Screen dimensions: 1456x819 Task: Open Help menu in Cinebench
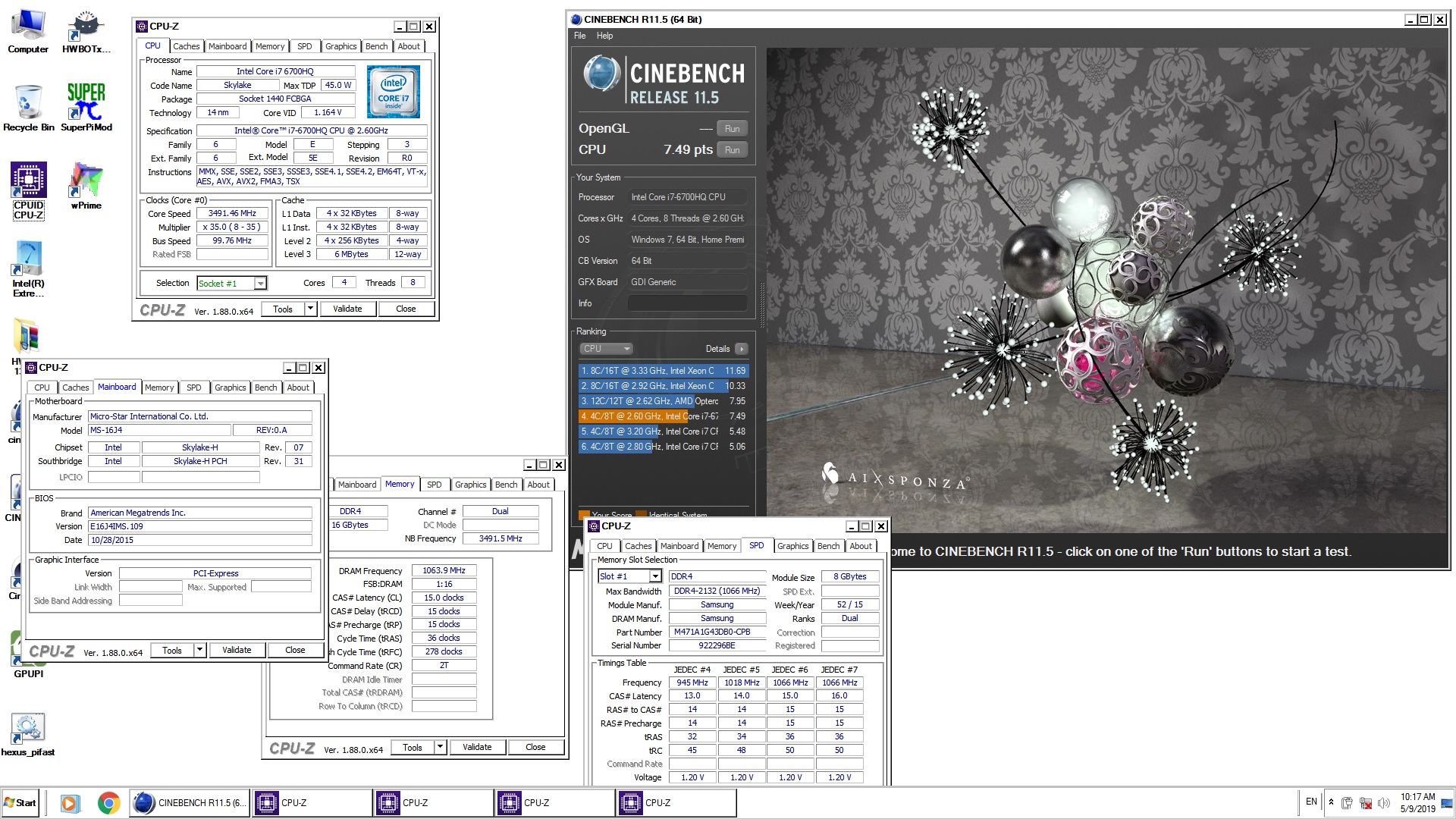pyautogui.click(x=604, y=36)
